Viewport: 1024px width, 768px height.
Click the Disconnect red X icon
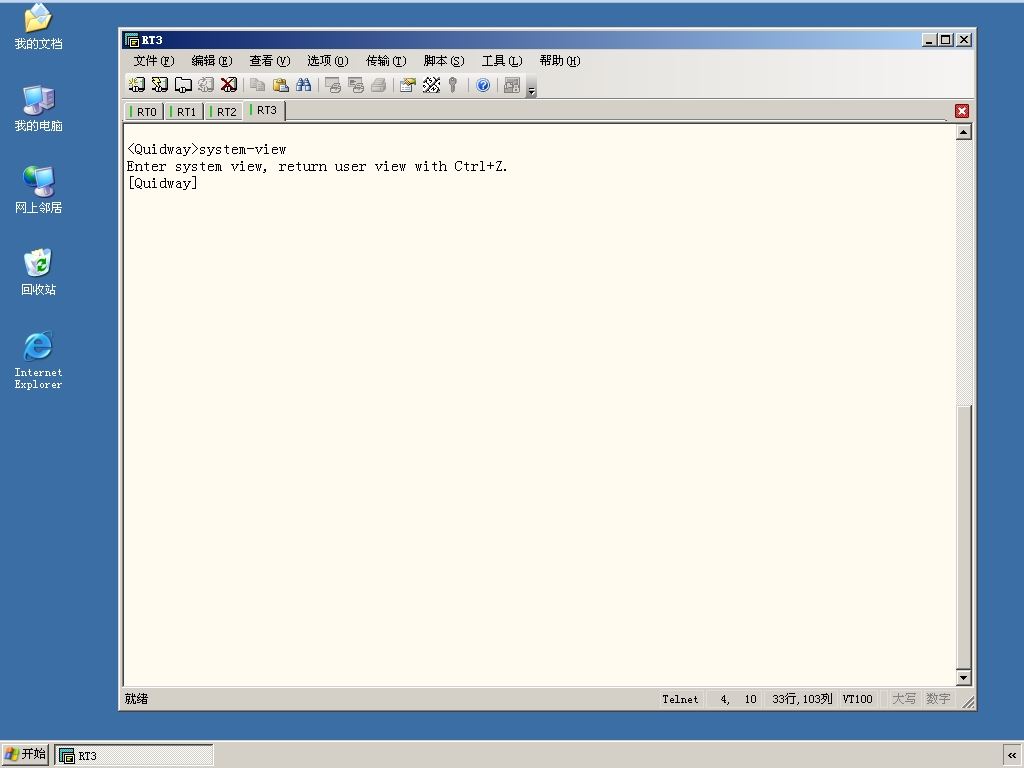coord(229,85)
